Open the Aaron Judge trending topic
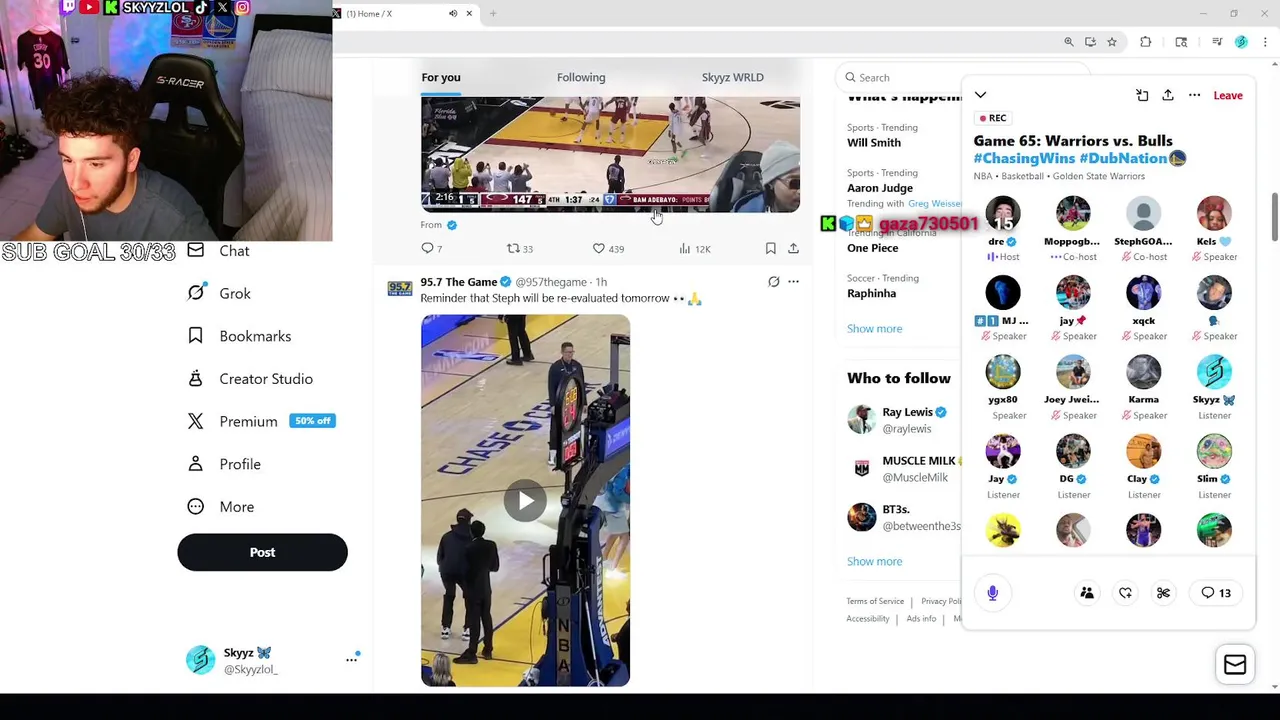1280x720 pixels. (880, 188)
